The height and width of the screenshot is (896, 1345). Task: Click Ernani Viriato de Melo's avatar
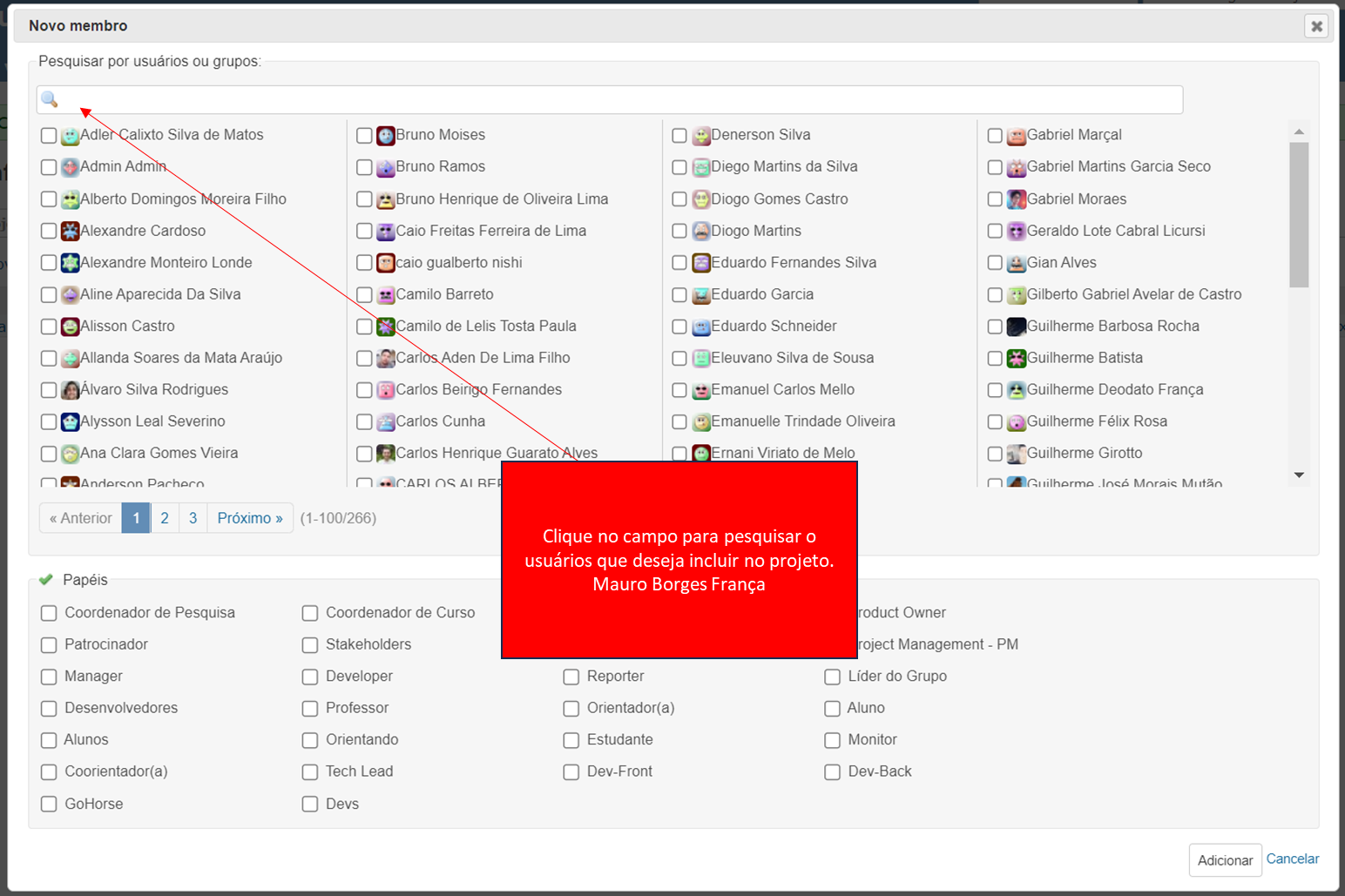point(701,453)
